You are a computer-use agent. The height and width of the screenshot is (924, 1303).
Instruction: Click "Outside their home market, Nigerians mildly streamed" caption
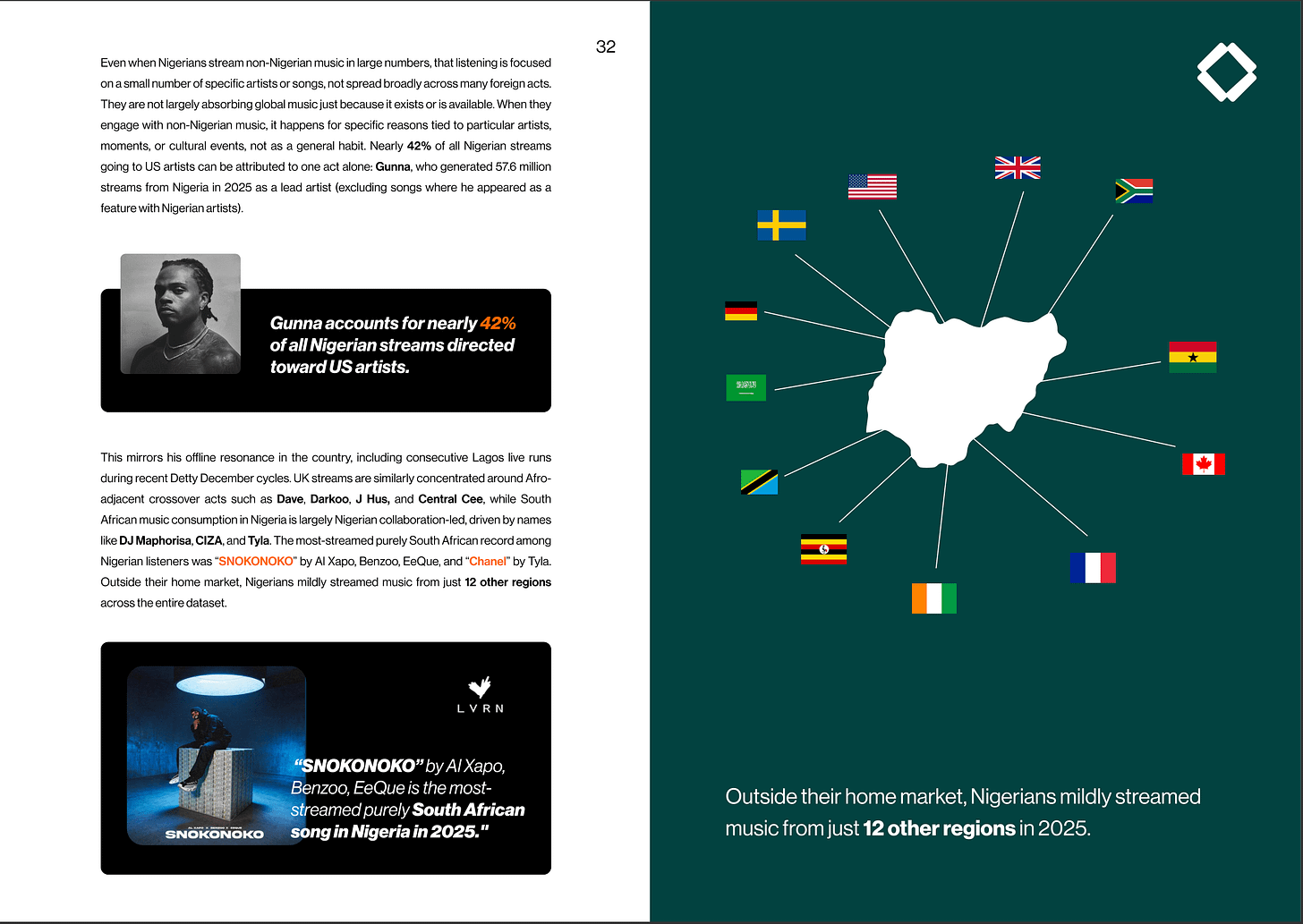(963, 797)
